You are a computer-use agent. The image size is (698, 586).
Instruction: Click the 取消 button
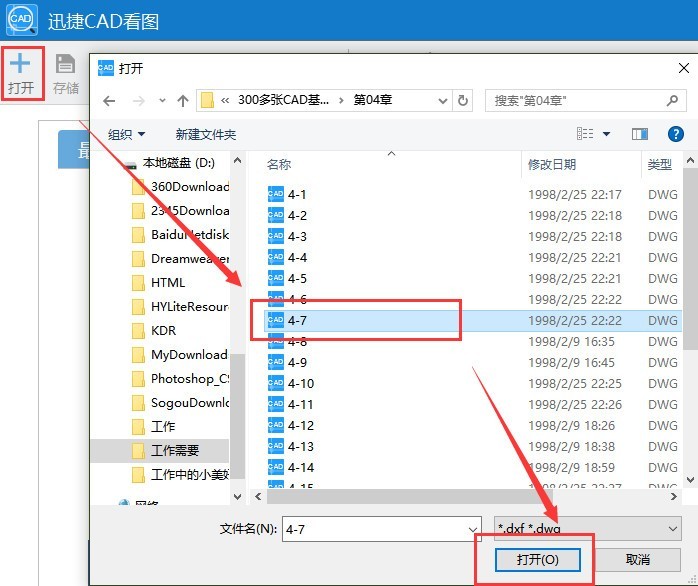point(638,560)
